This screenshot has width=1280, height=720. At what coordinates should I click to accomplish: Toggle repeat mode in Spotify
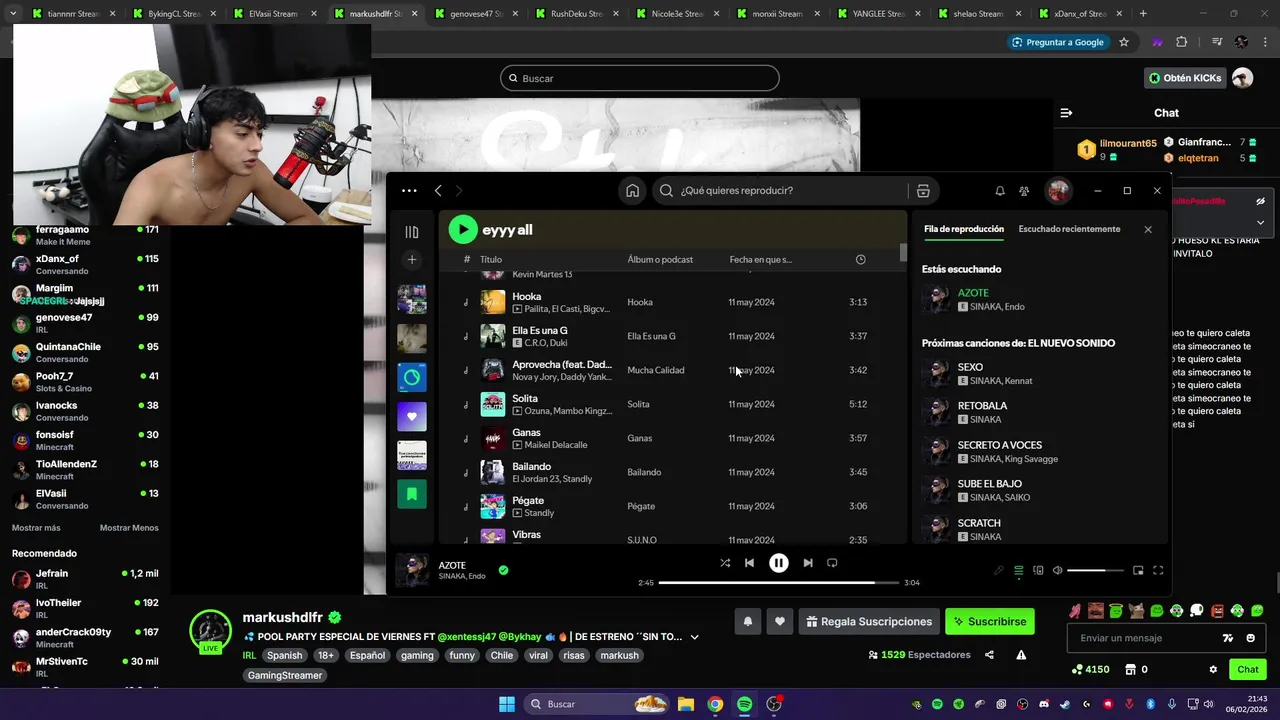[832, 563]
